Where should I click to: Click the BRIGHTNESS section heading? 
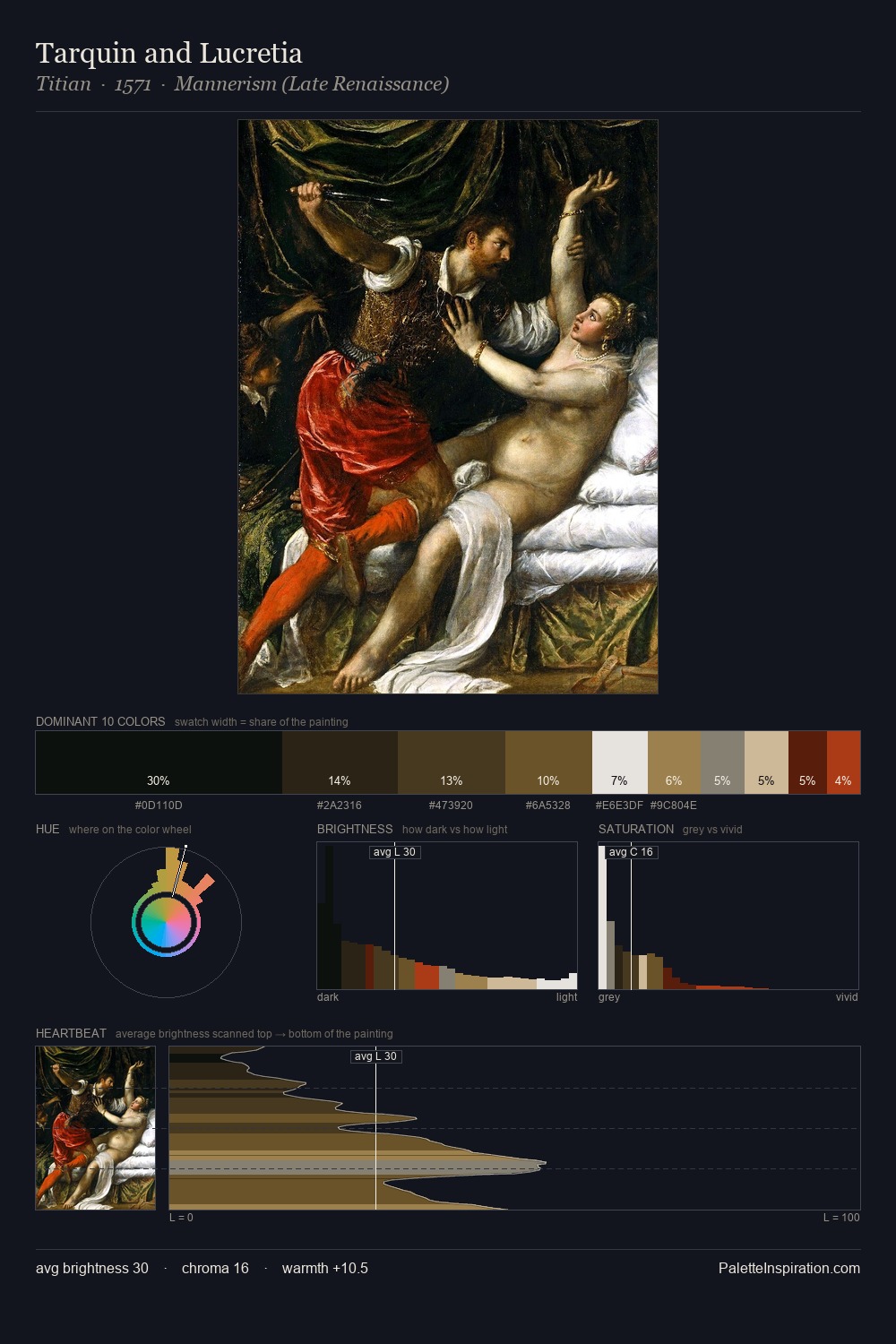(x=355, y=829)
